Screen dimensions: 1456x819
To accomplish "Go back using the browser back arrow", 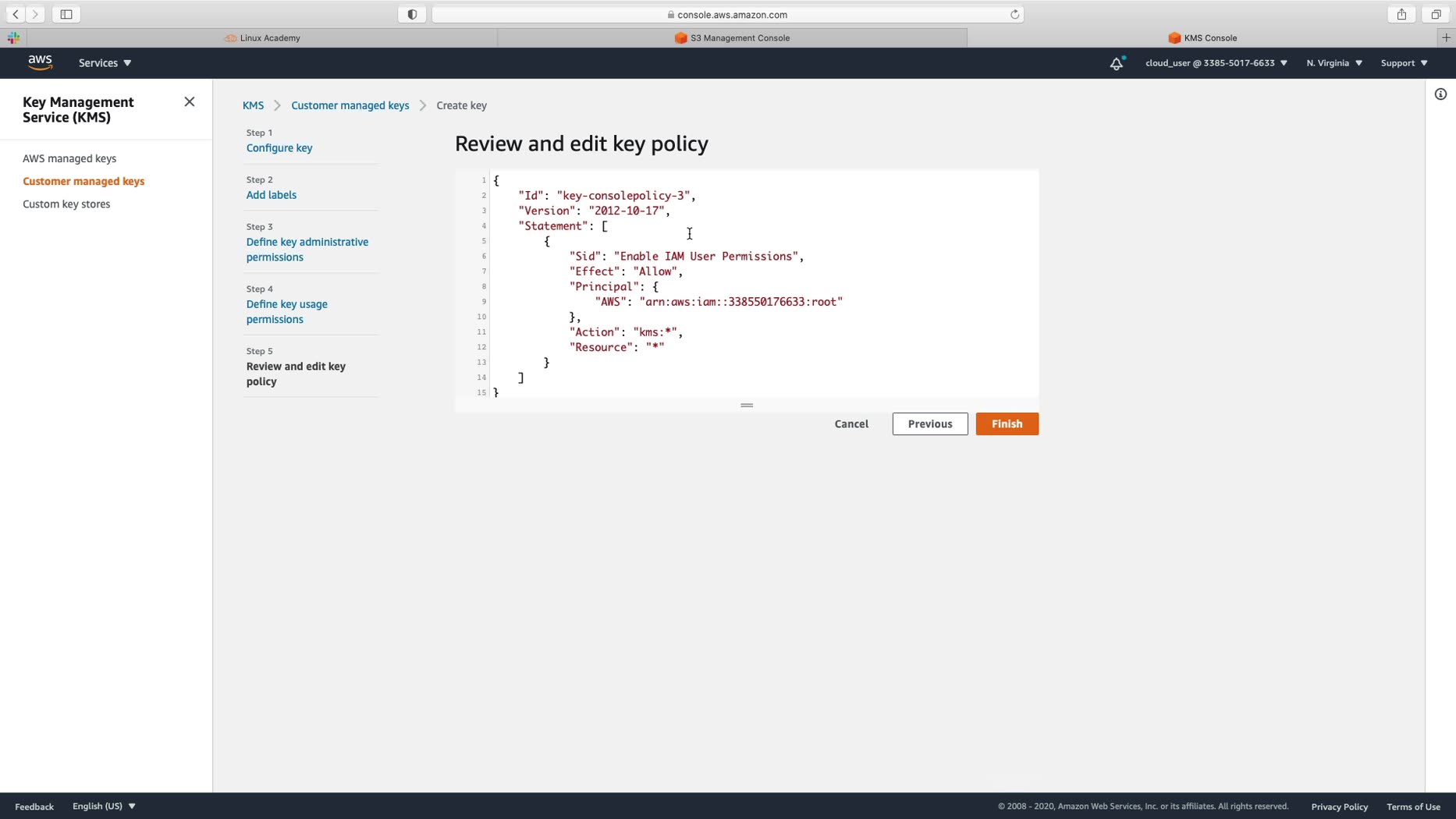I will coord(16,14).
